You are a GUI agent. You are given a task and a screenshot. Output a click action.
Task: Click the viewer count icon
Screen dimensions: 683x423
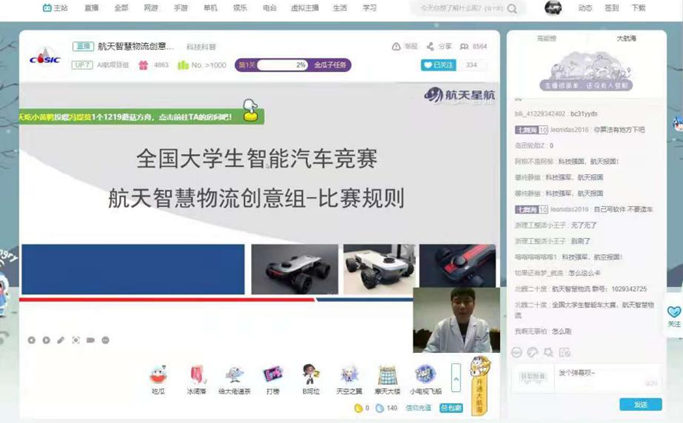point(464,46)
